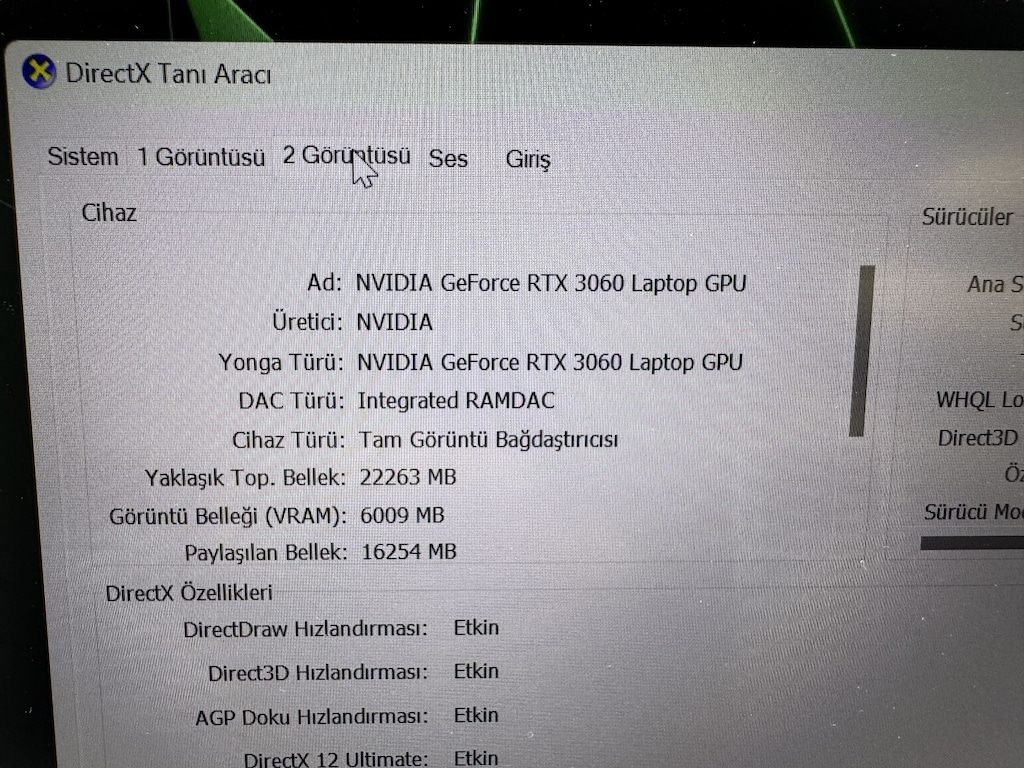Click the 16254 MB shared memory value
Screen dimensions: 1024x768
click(409, 552)
